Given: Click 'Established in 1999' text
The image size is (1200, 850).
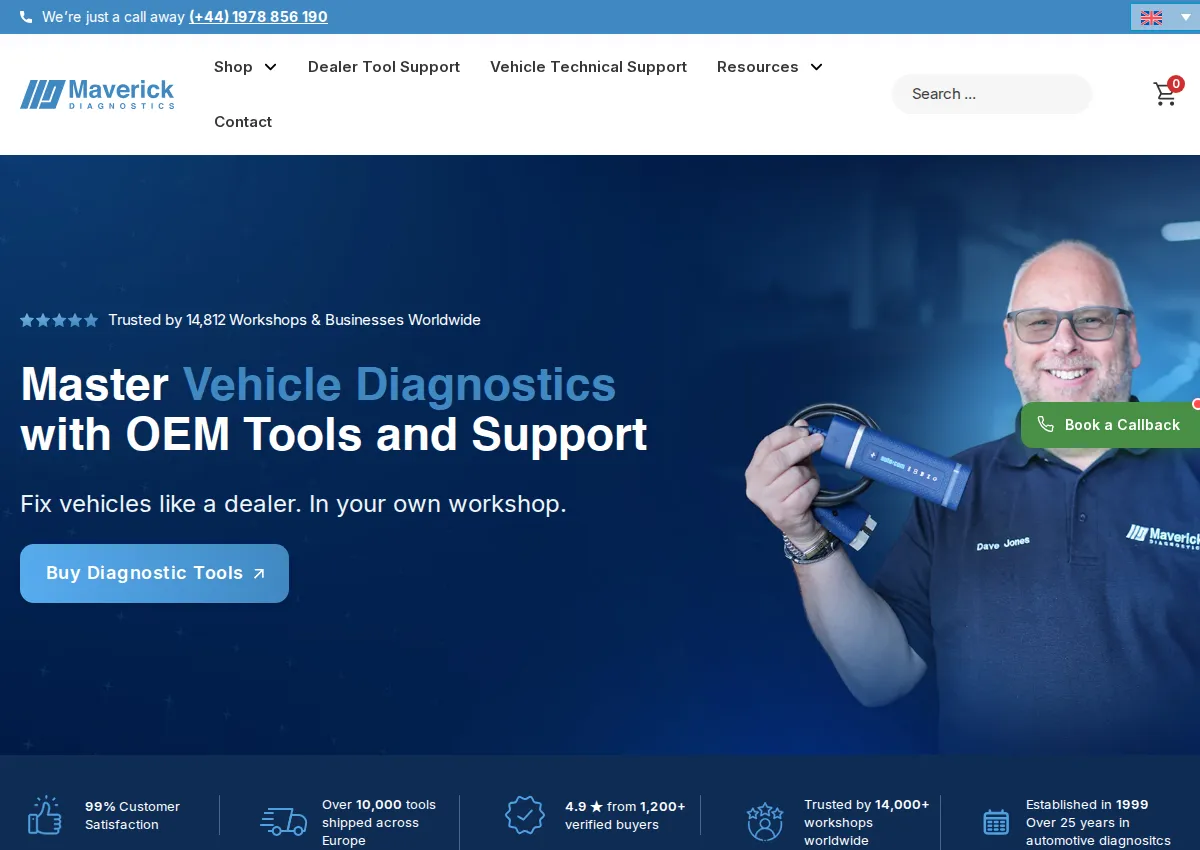Looking at the screenshot, I should click(x=1087, y=804).
